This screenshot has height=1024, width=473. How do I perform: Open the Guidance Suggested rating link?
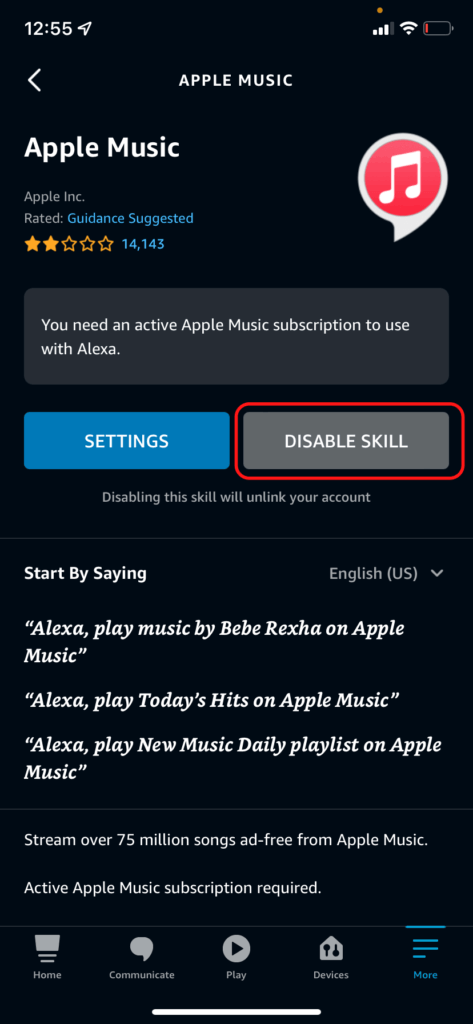(x=130, y=218)
